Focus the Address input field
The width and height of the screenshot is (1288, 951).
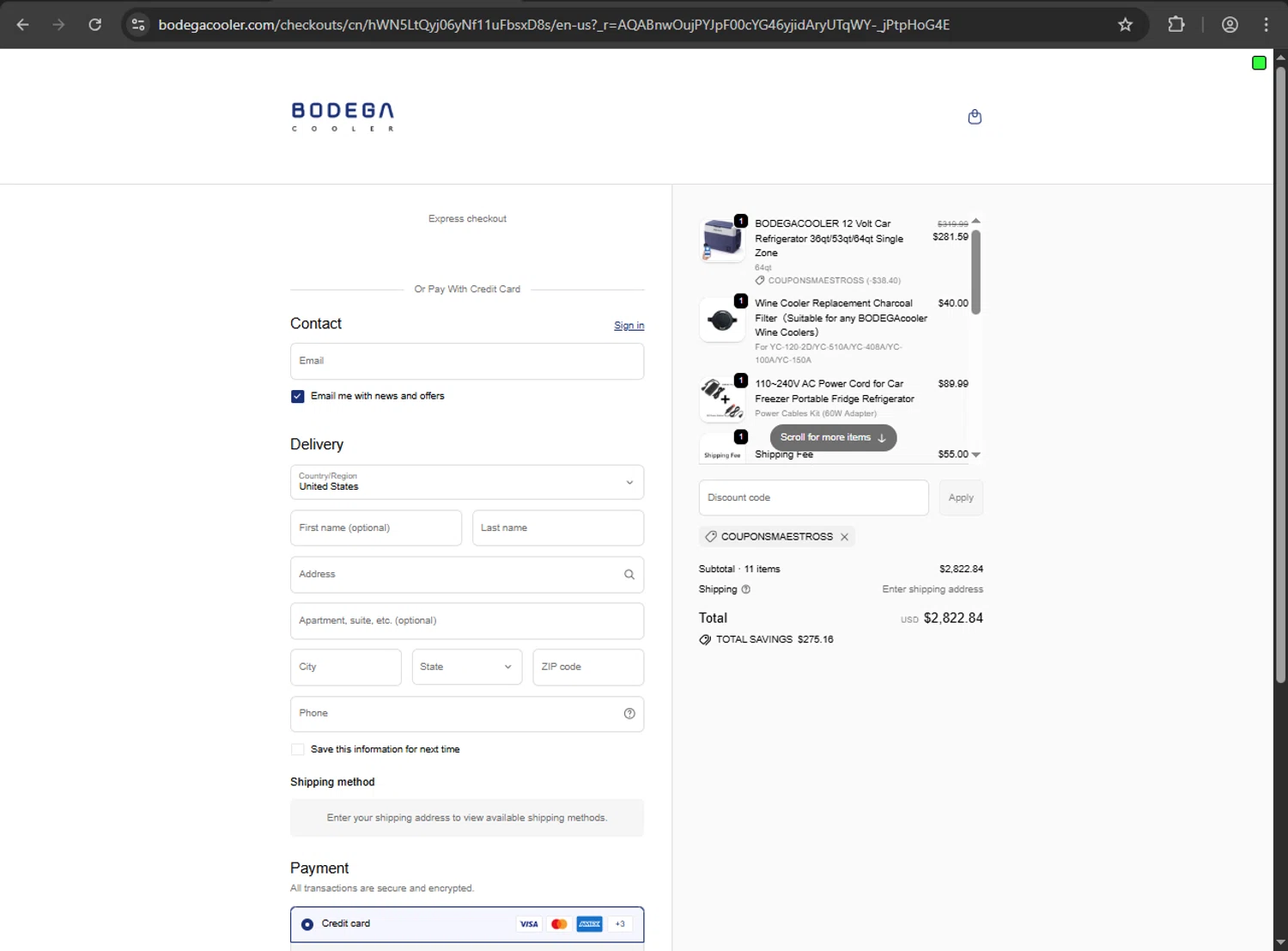467,575
